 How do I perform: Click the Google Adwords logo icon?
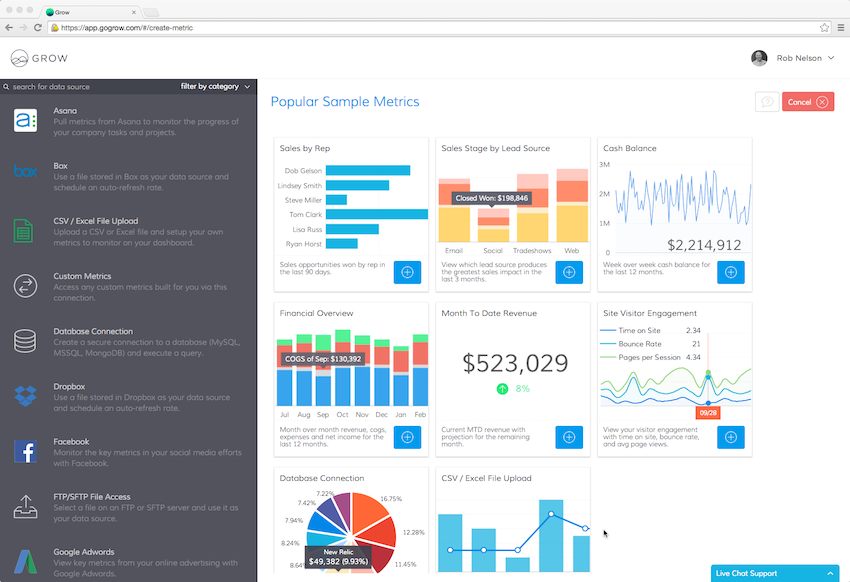coord(25,562)
